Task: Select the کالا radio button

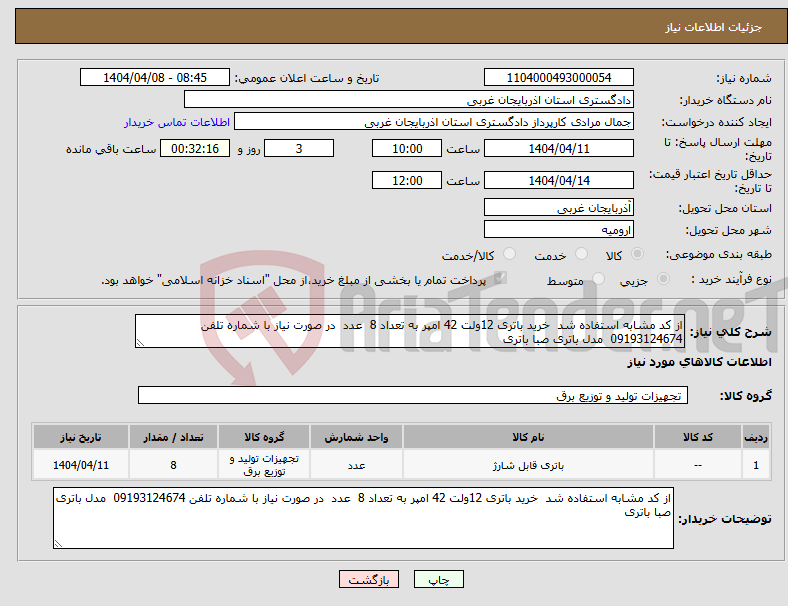Action: pyautogui.click(x=637, y=254)
